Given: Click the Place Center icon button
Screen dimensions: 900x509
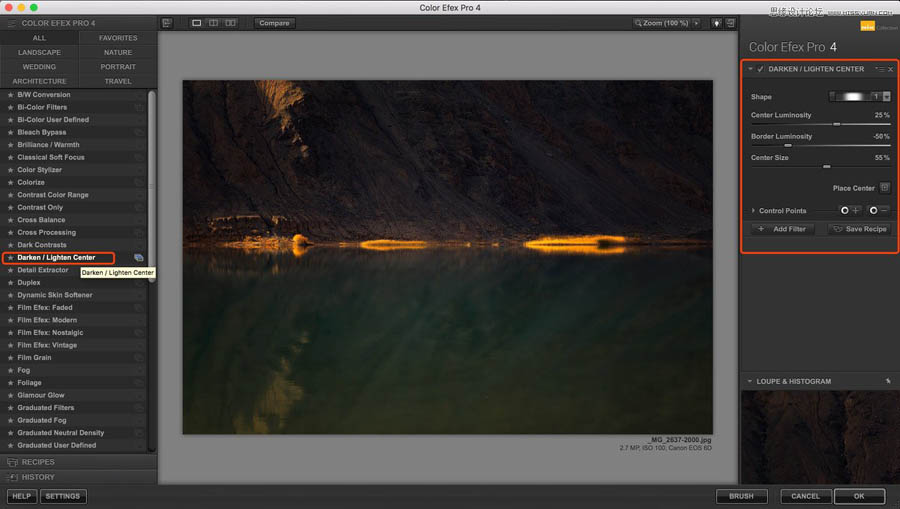Looking at the screenshot, I should (884, 188).
